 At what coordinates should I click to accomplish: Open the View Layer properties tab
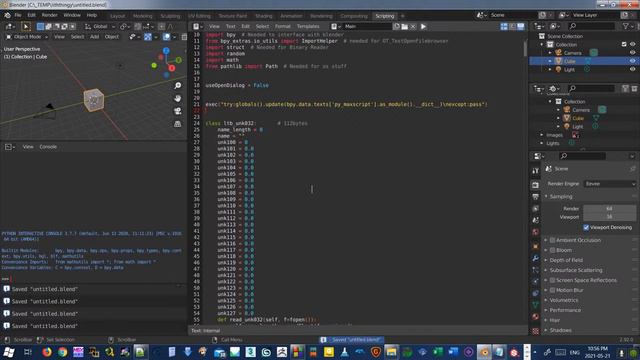tap(536, 209)
